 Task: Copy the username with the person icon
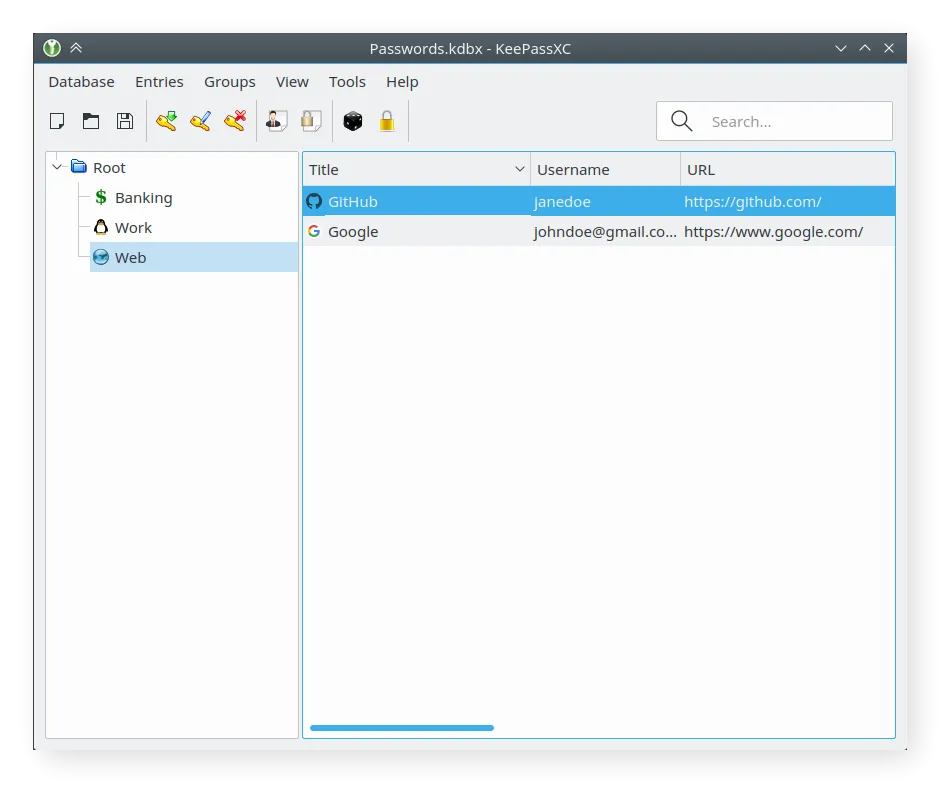277,121
